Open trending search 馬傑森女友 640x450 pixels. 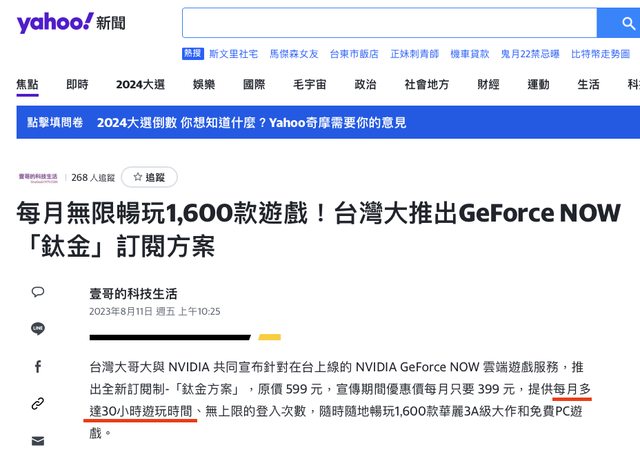(294, 54)
